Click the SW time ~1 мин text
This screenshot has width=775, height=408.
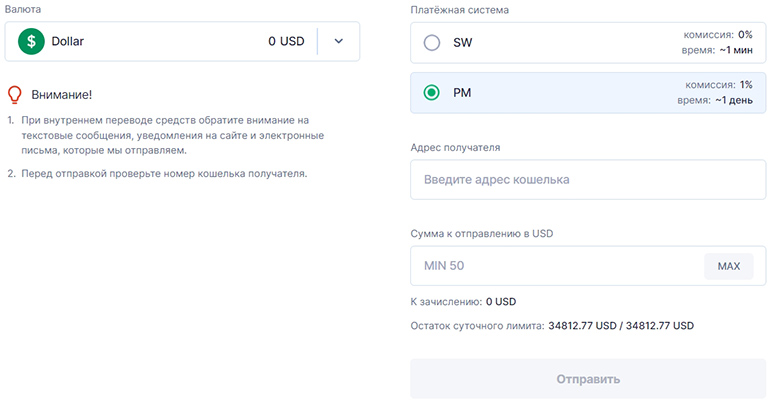[x=717, y=50]
